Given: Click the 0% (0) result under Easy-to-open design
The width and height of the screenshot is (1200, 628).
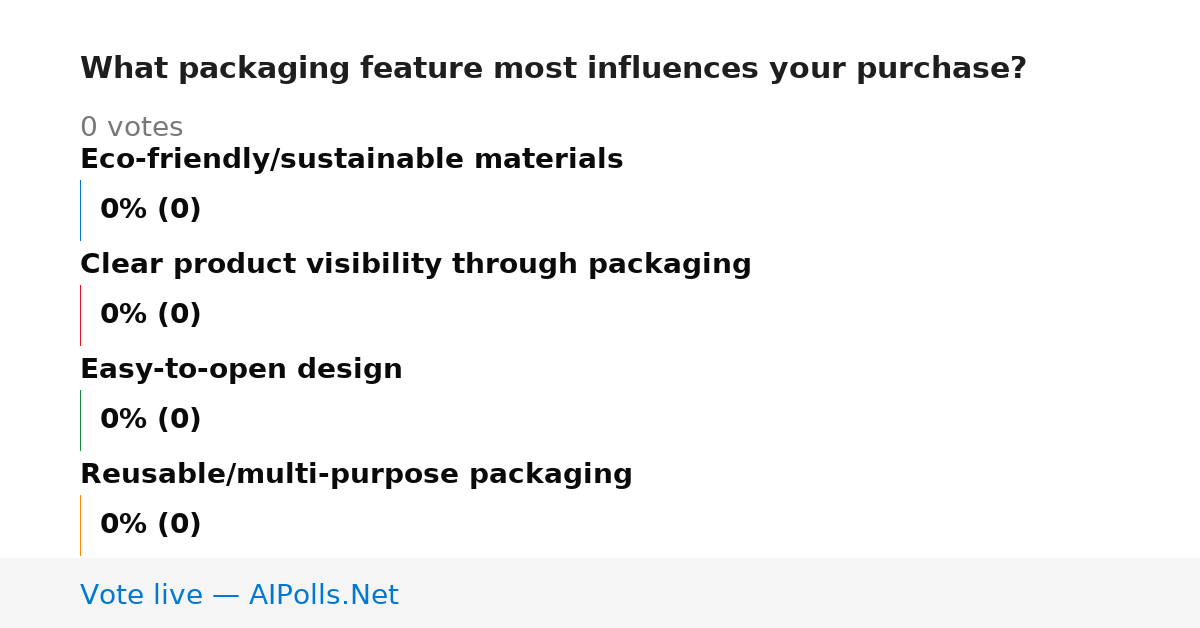Looking at the screenshot, I should (x=150, y=420).
